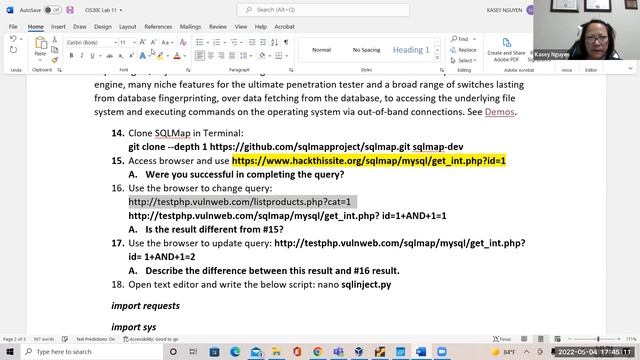The image size is (640, 360).
Task: Click the Clear All Formatting icon
Action: (x=183, y=42)
